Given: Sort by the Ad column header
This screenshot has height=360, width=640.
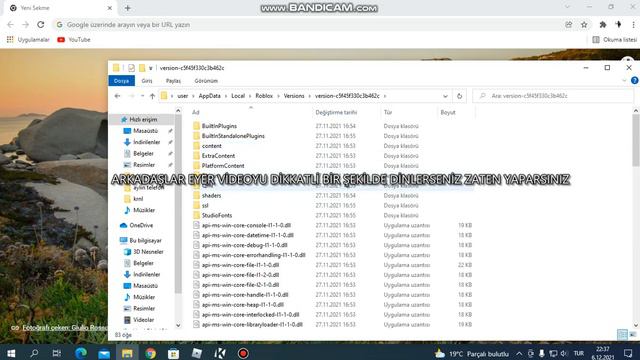Looking at the screenshot, I should click(196, 112).
